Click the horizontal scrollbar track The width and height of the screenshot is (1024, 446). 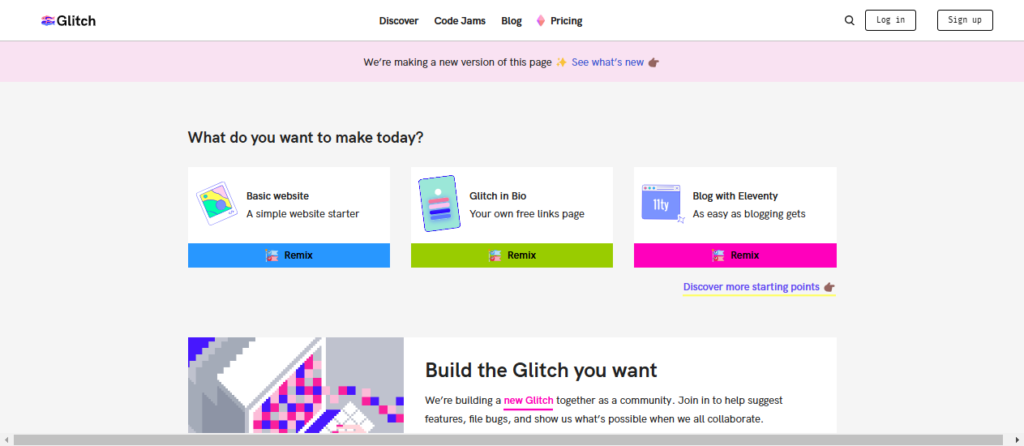[x=508, y=439]
